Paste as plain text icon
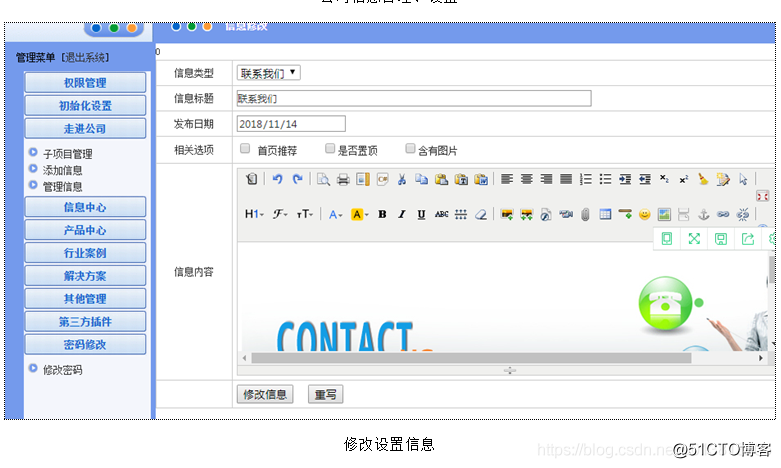781x468 pixels. coord(461,179)
